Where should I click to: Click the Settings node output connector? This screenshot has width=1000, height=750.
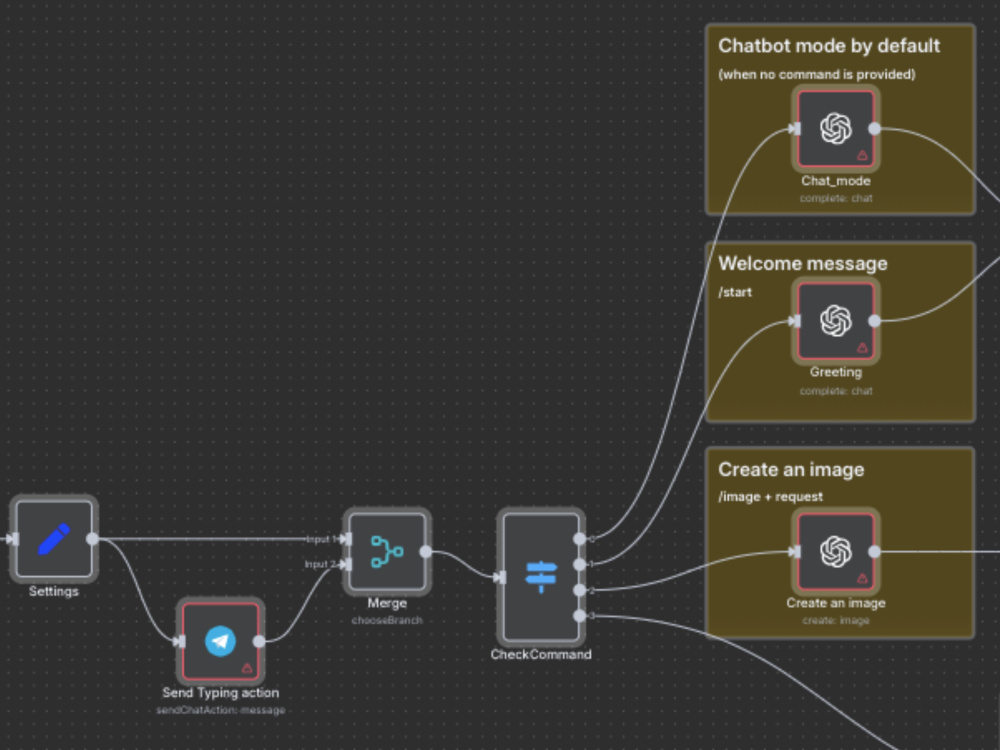click(x=92, y=539)
